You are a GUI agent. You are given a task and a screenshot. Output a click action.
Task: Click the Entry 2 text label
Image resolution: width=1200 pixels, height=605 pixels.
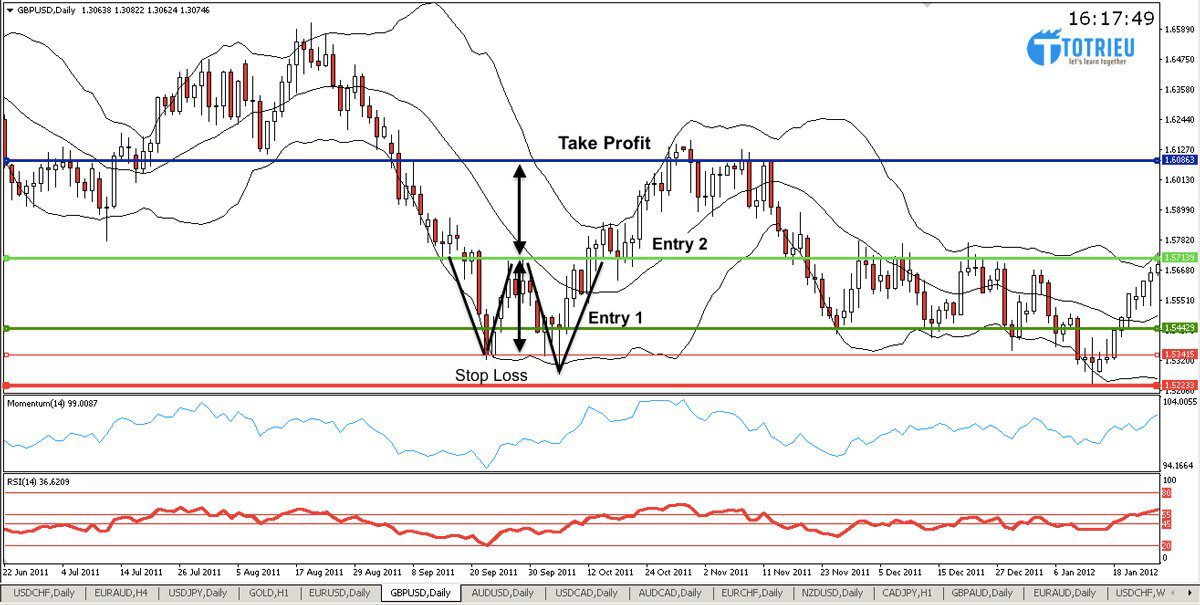pos(682,244)
